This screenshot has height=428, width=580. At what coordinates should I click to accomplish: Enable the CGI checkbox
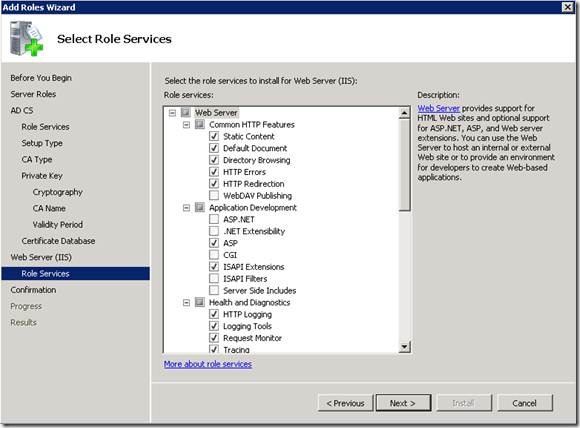click(x=214, y=255)
